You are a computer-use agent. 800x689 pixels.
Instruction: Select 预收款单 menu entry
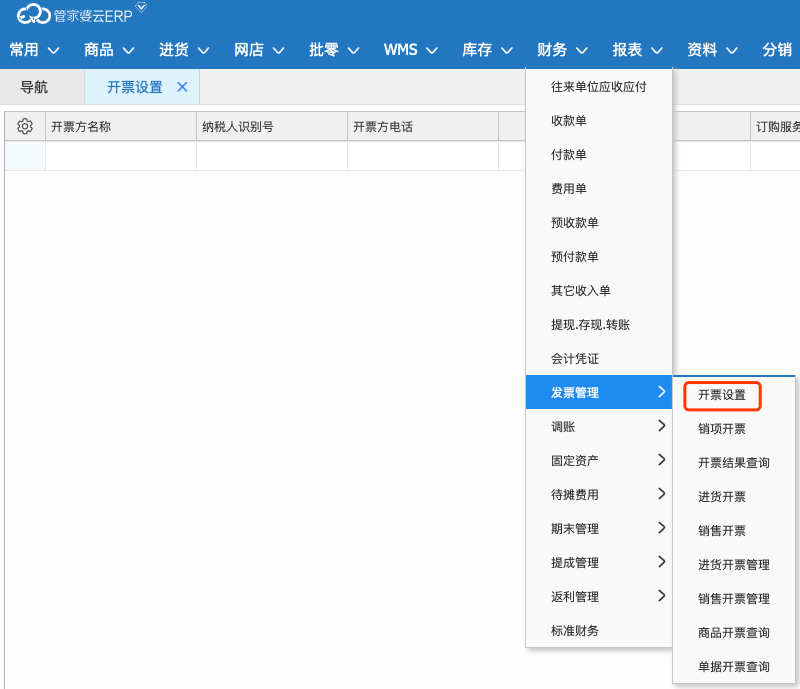[598, 223]
